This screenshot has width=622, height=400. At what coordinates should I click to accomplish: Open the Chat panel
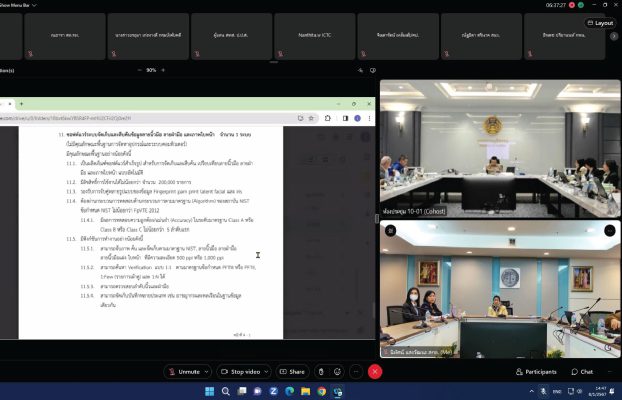click(x=583, y=371)
